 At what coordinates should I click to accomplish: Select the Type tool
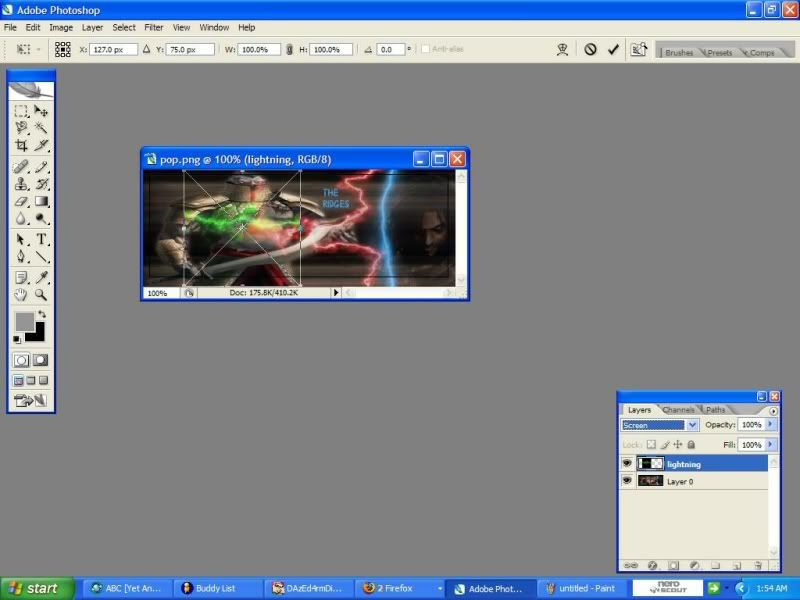pyautogui.click(x=41, y=239)
